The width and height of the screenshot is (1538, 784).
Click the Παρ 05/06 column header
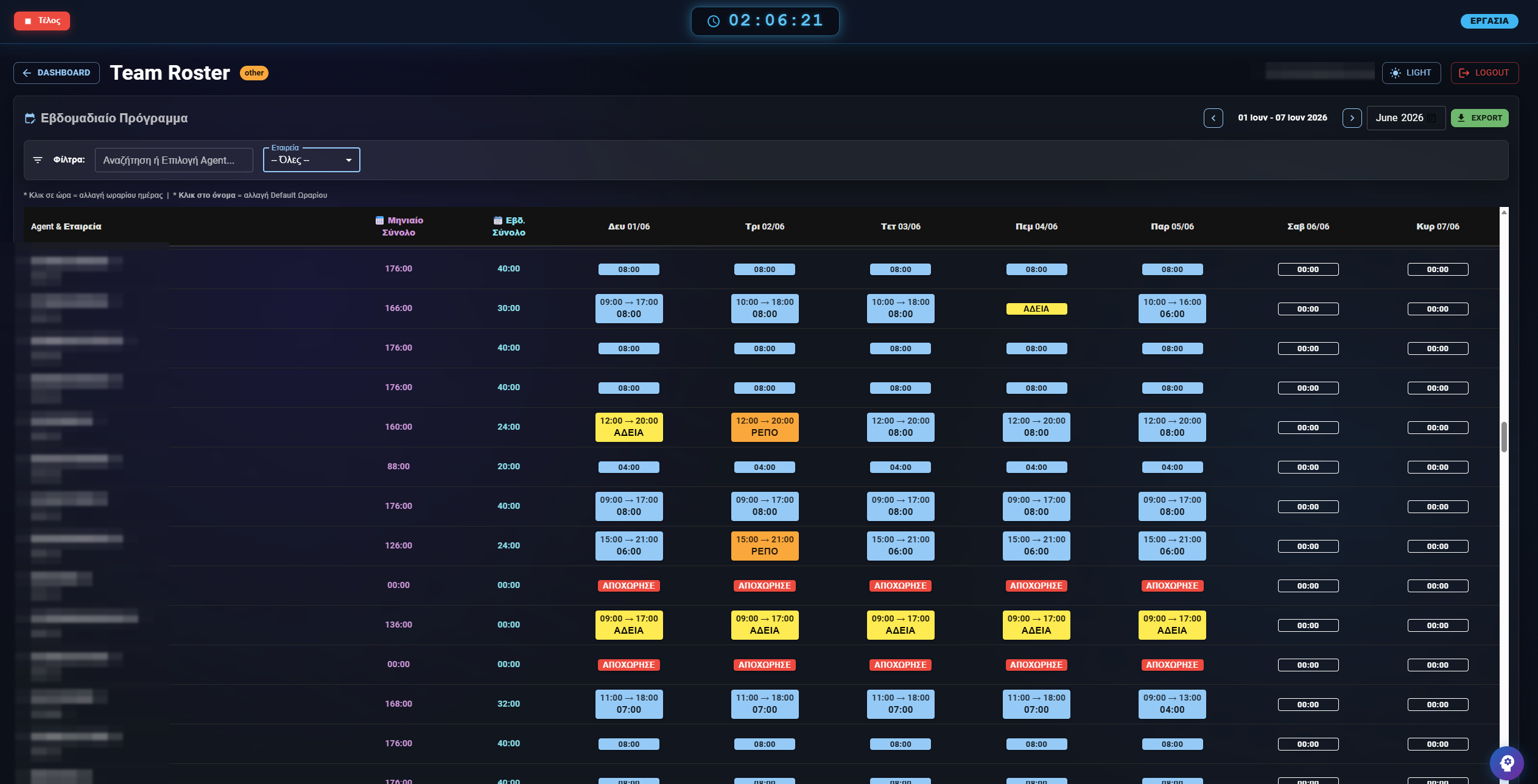pyautogui.click(x=1172, y=226)
